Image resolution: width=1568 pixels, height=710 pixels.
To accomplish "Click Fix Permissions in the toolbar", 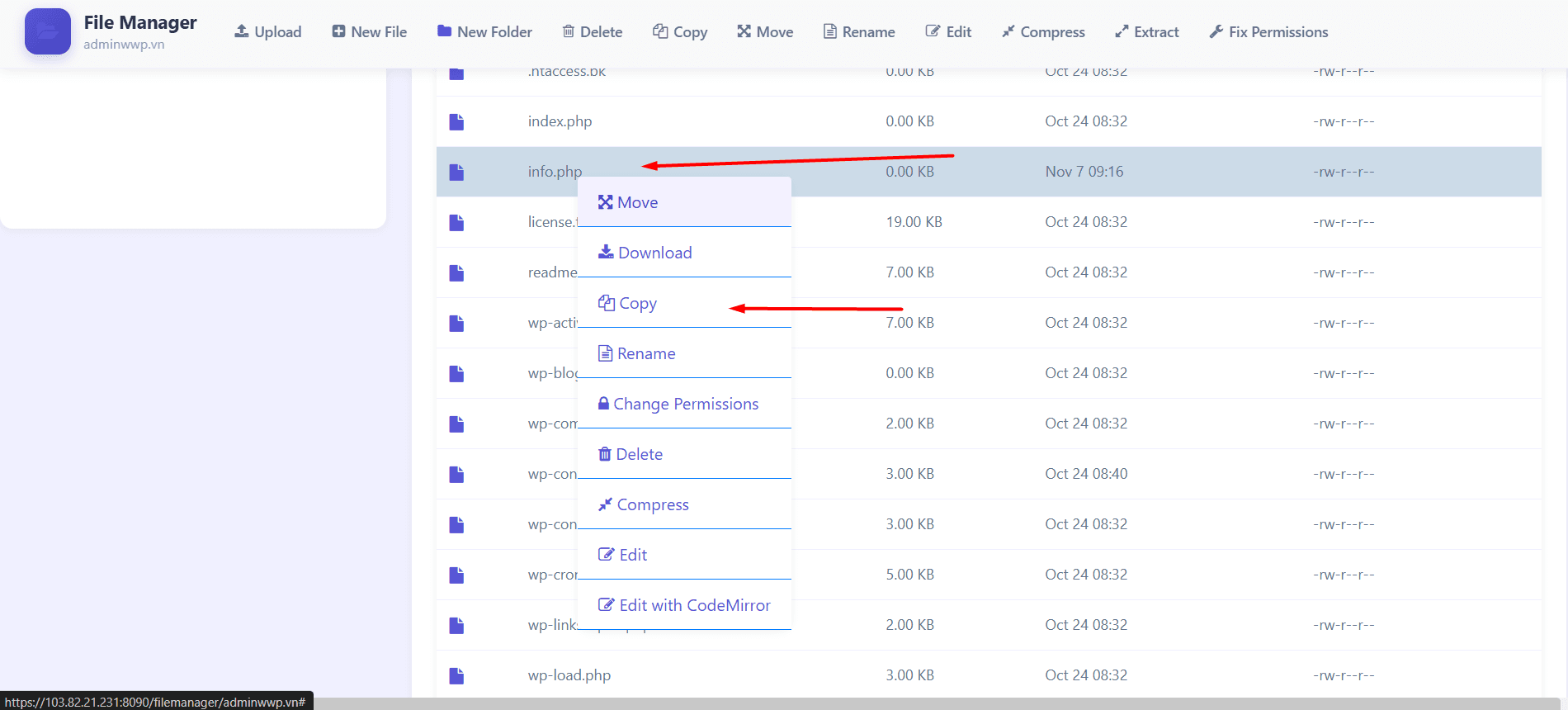I will pyautogui.click(x=1268, y=32).
